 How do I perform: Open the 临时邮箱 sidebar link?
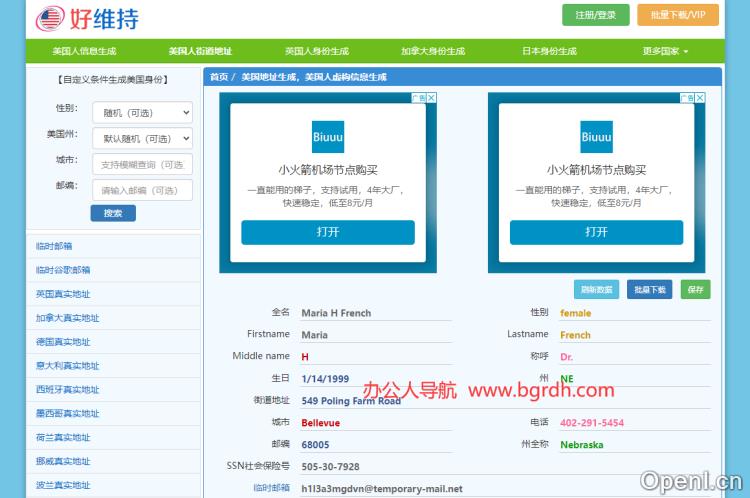tap(54, 246)
